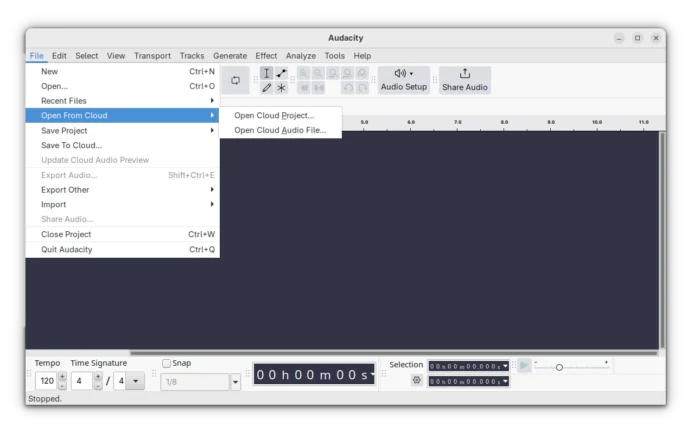Expand the snap value 1/8 dropdown

click(235, 381)
